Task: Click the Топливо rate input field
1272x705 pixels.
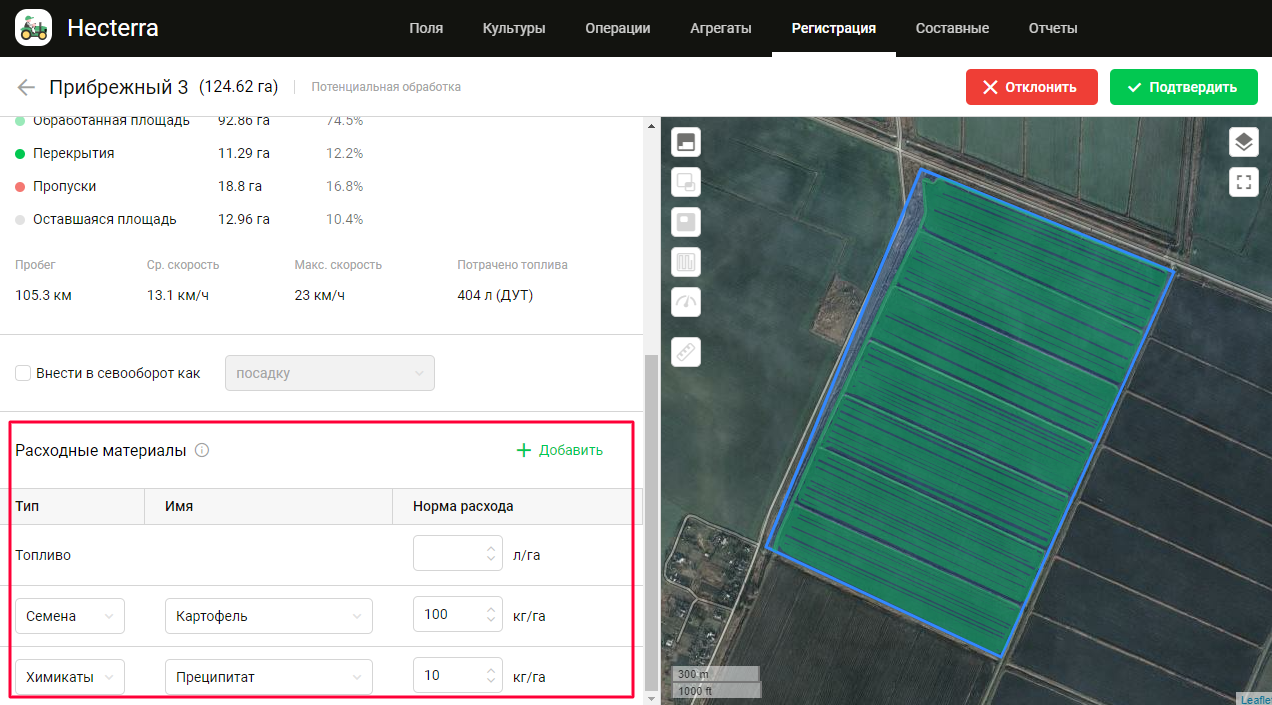Action: click(448, 554)
